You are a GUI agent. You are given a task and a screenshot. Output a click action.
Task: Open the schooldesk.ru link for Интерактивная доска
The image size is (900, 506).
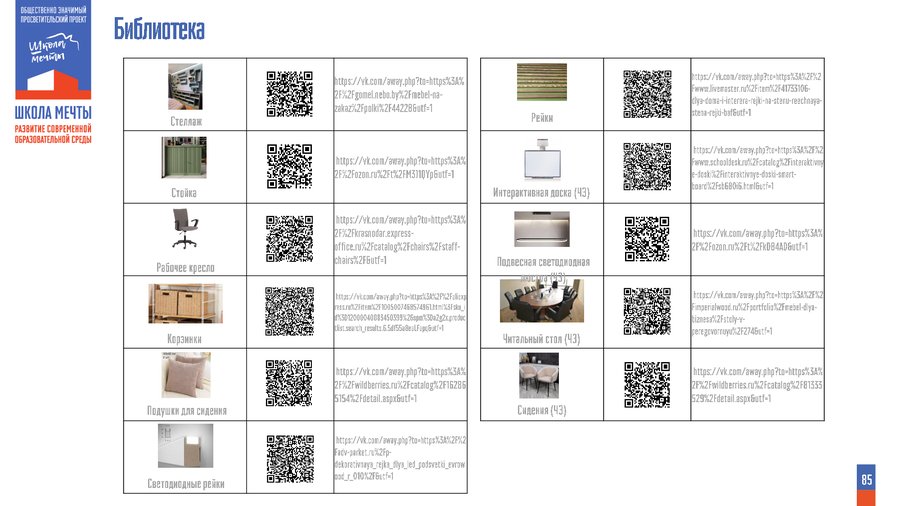(x=758, y=168)
